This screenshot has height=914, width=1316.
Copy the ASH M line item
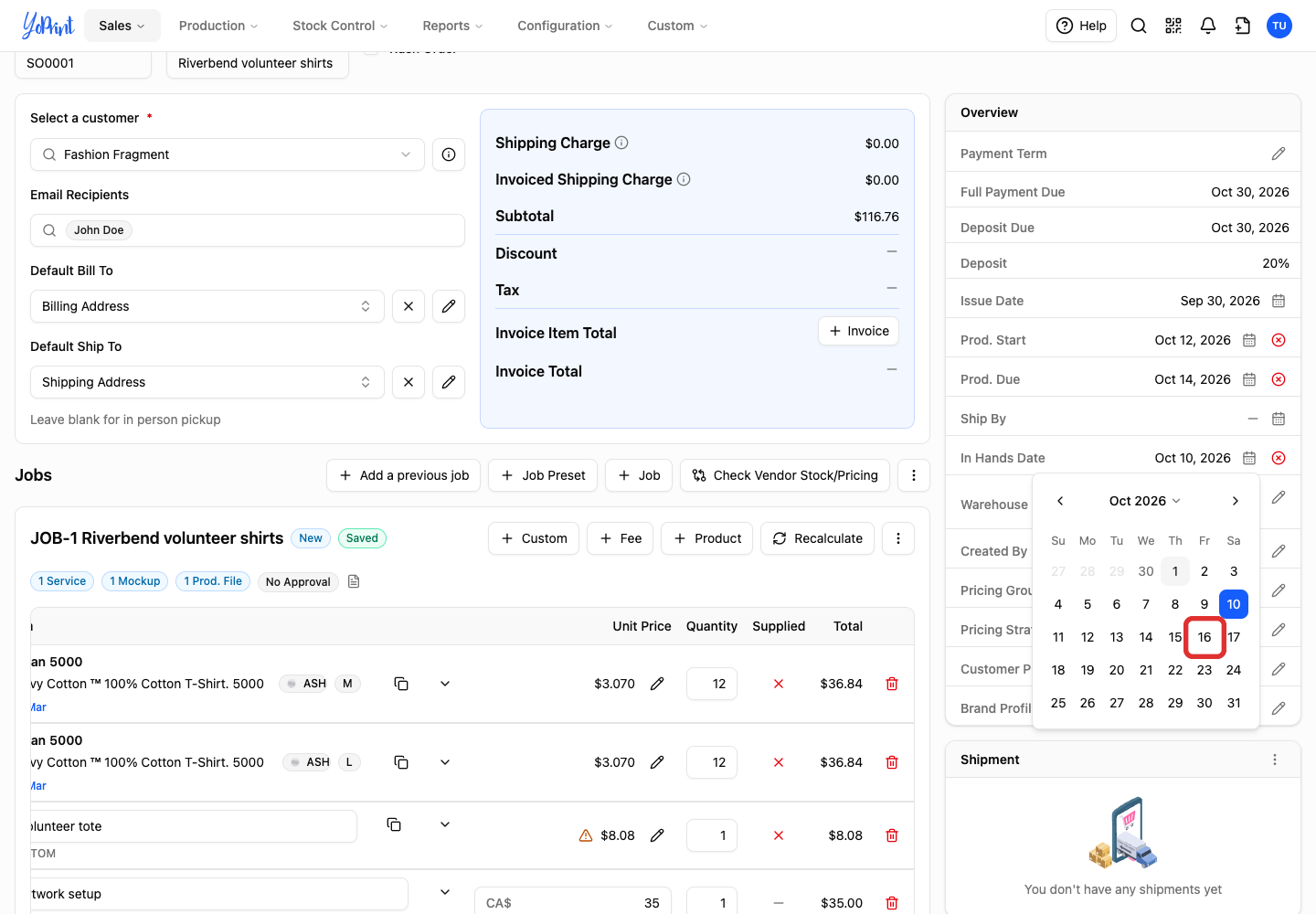click(x=401, y=684)
